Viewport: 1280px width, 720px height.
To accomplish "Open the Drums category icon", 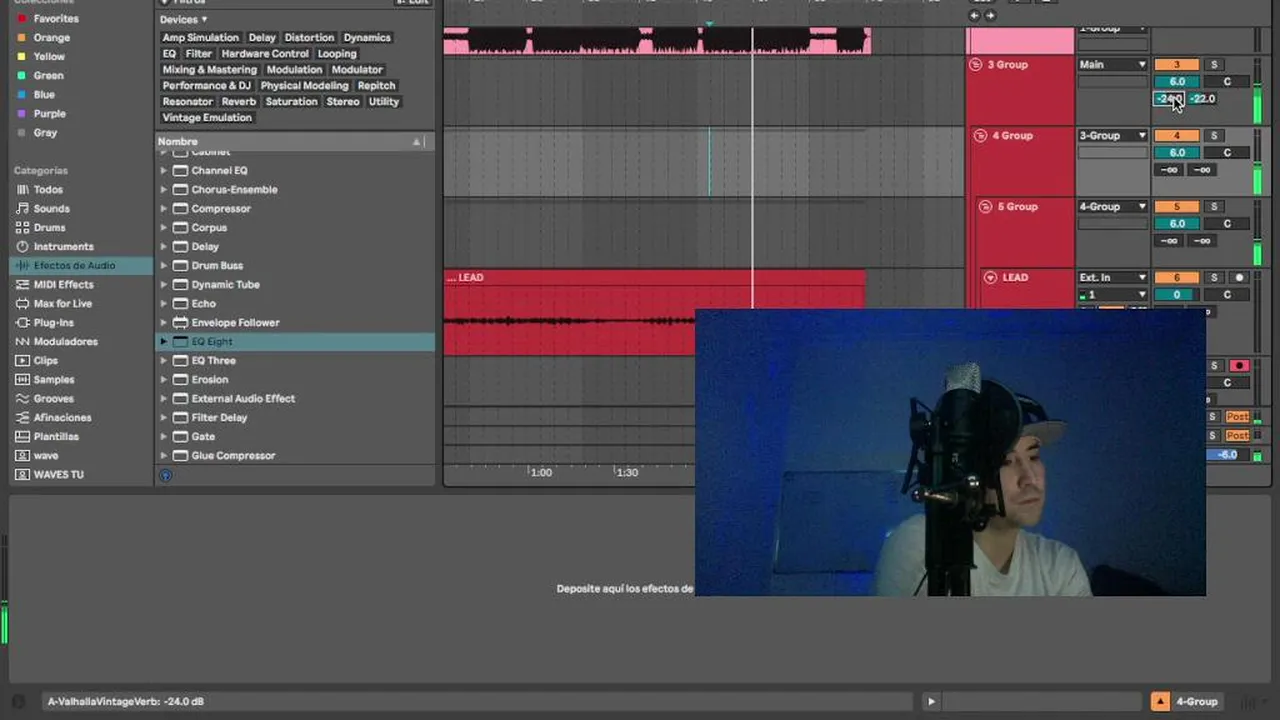I will [22, 228].
